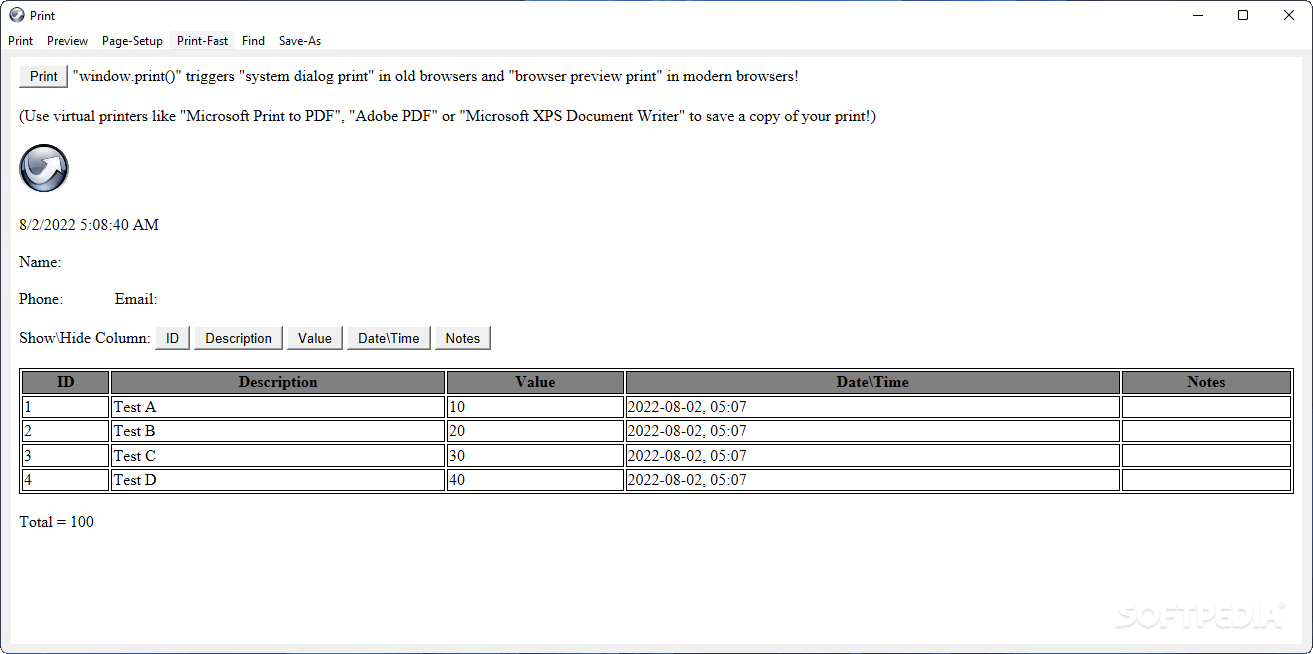Select the Print-Fast menu item
This screenshot has height=654, width=1313.
click(203, 41)
